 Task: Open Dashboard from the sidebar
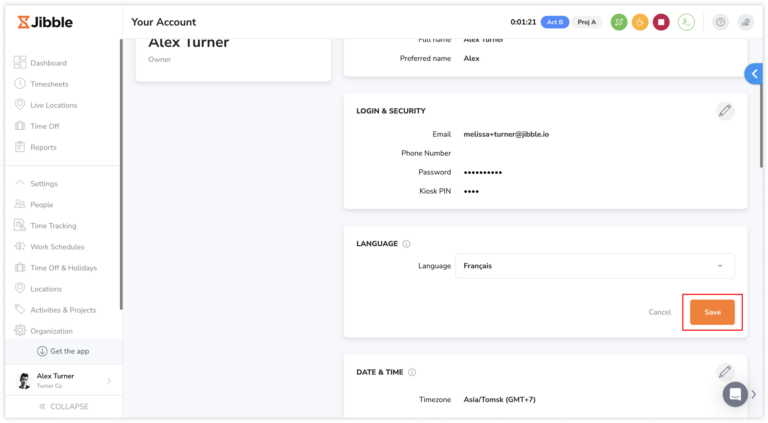tap(48, 63)
